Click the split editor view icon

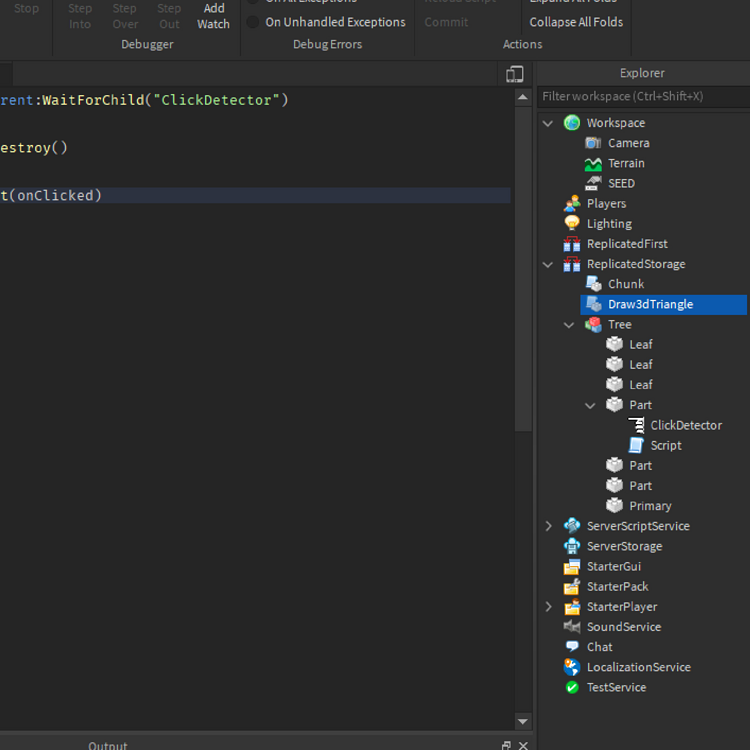[x=514, y=74]
